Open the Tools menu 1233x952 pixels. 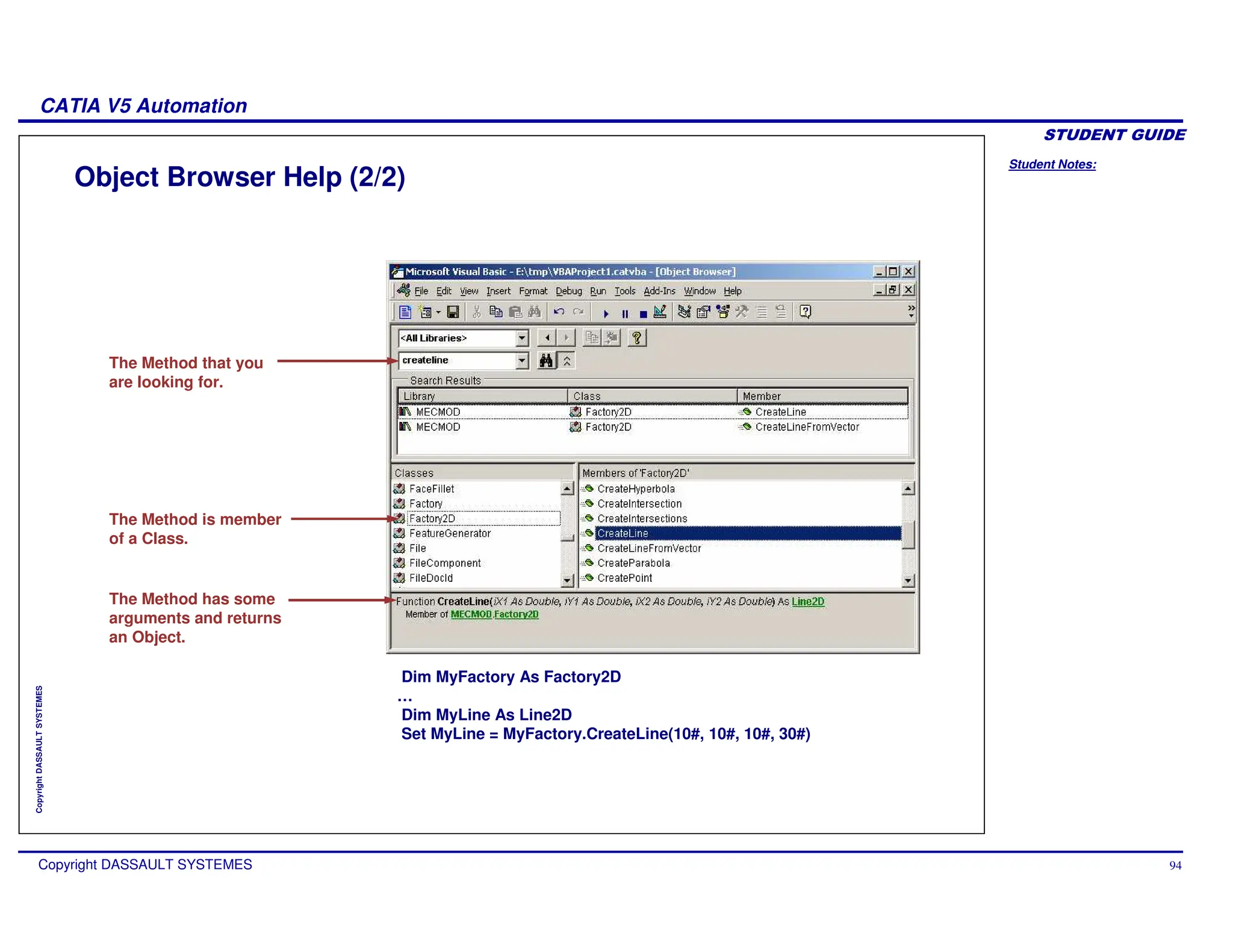click(x=625, y=291)
